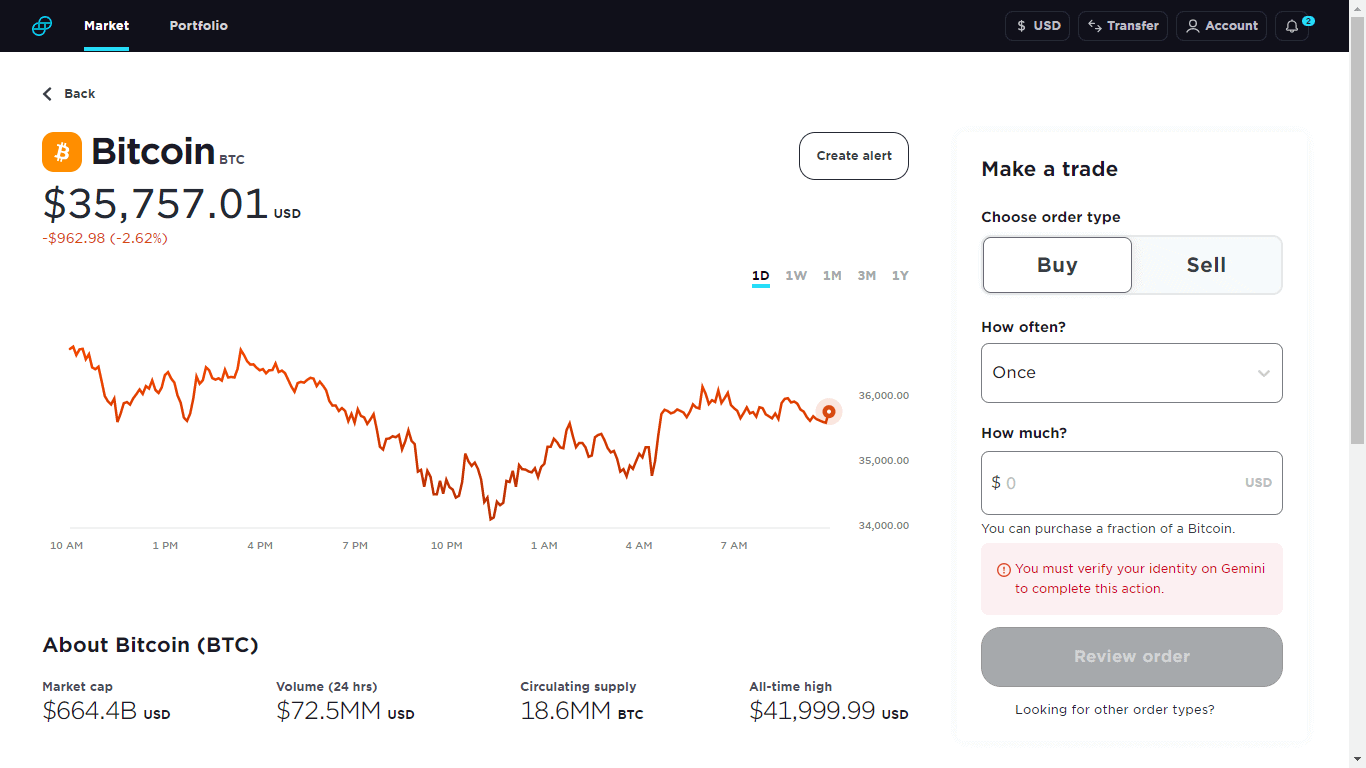Open the "How often?" Once dropdown
The width and height of the screenshot is (1366, 768).
(x=1131, y=372)
